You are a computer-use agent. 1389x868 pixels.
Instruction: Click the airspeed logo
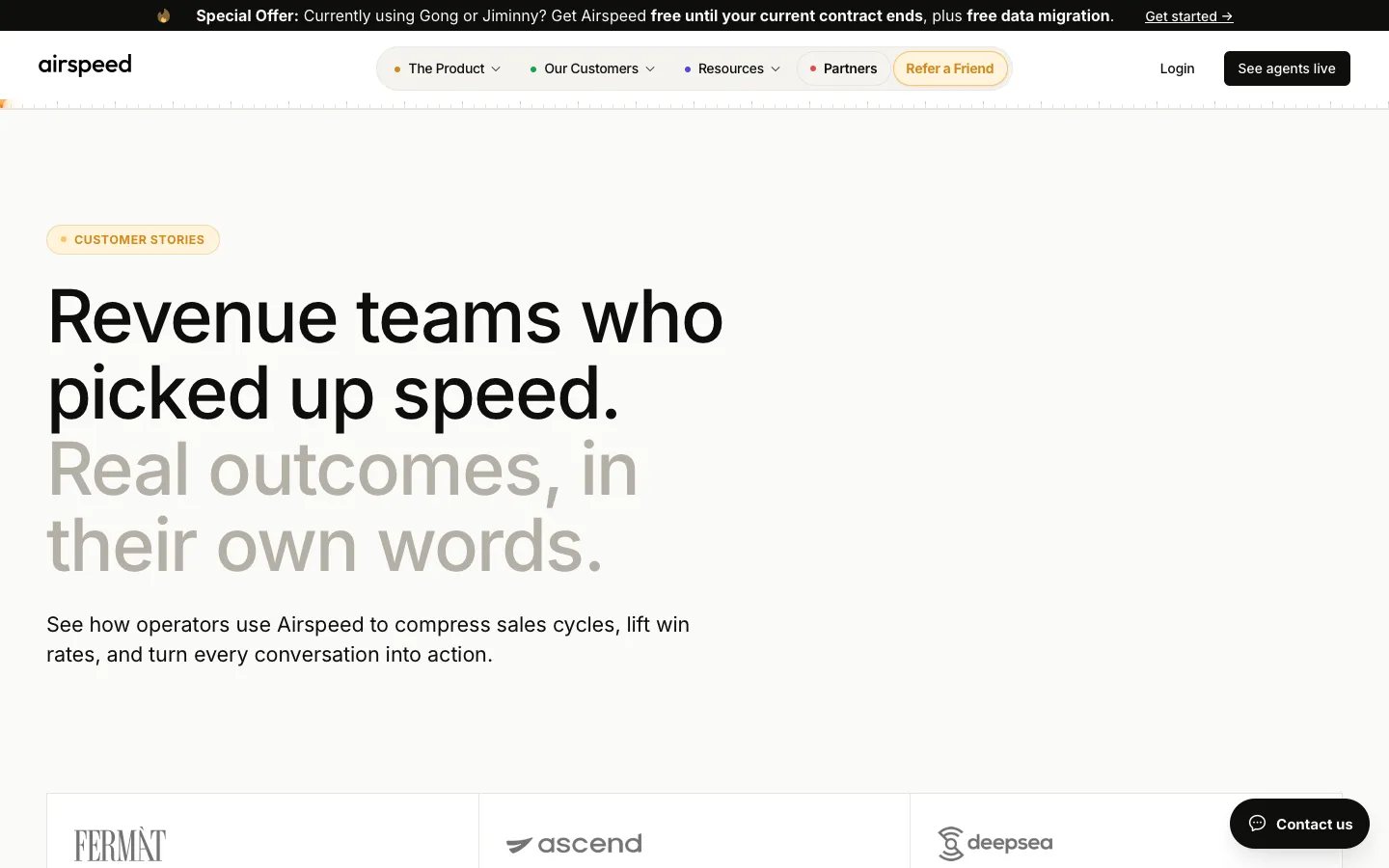pos(85,66)
